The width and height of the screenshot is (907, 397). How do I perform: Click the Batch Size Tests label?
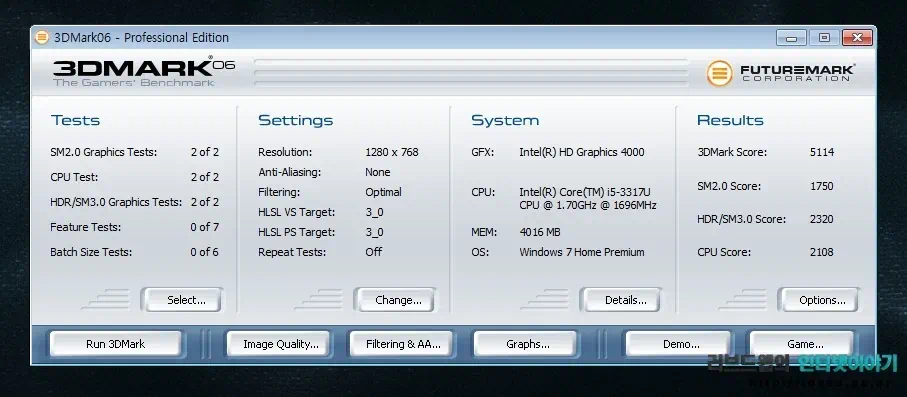point(91,252)
